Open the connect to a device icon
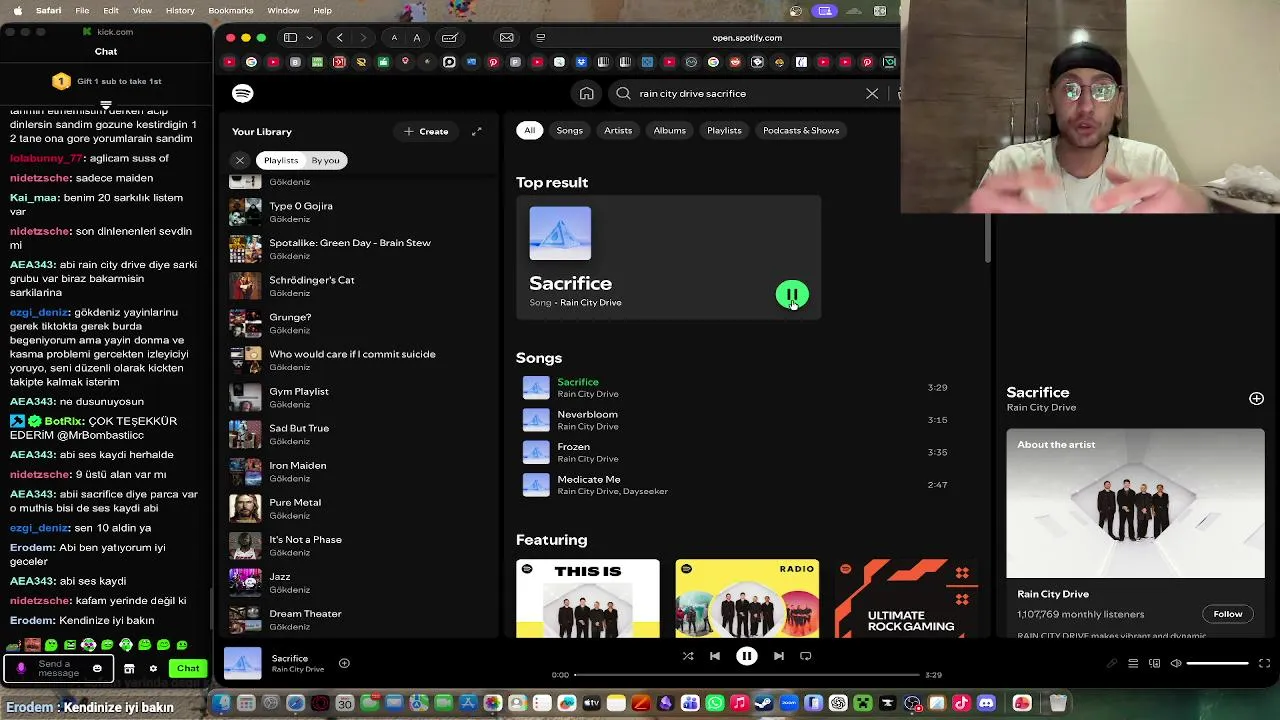Screen dimensions: 1280x720 [x=1154, y=663]
